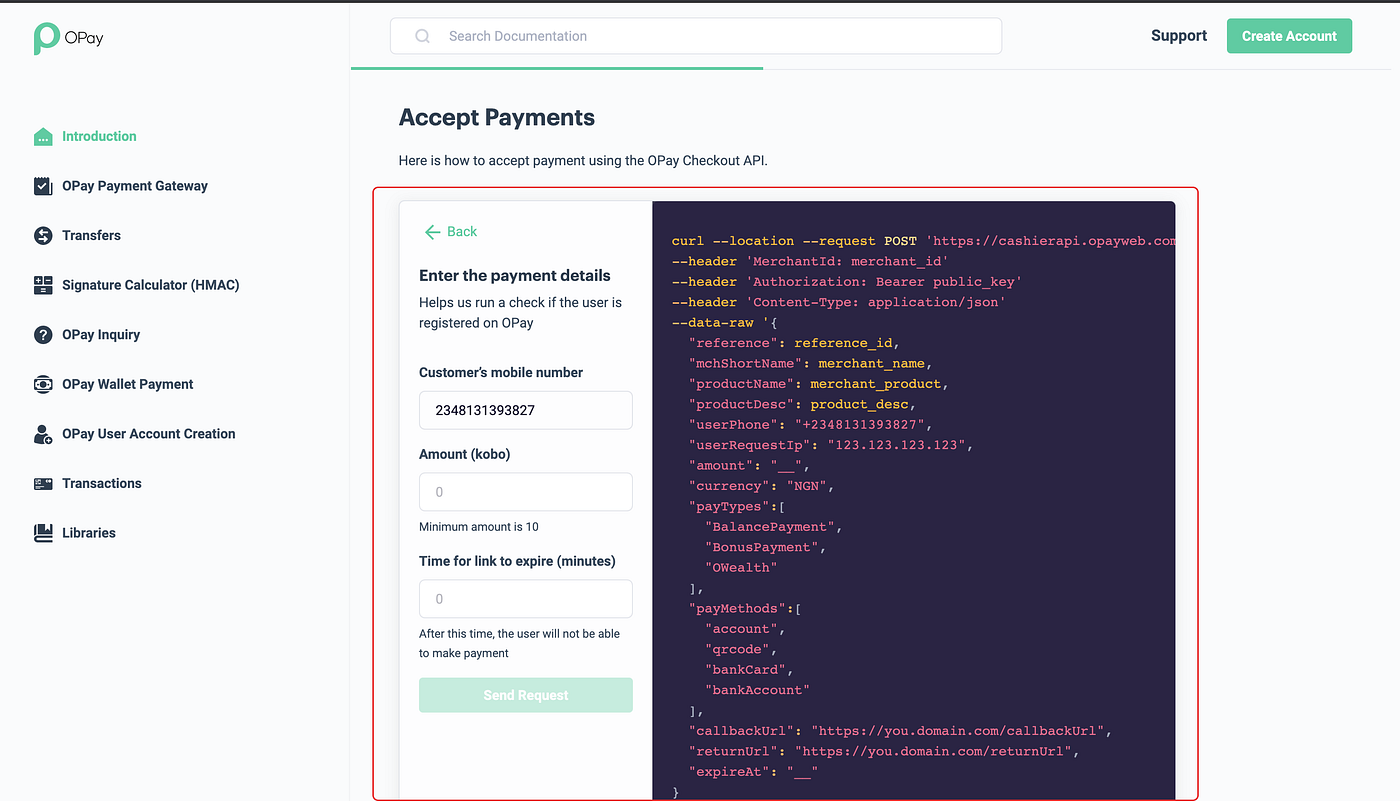Open OPay User Account Creation page
Viewport: 1400px width, 801px height.
[149, 434]
